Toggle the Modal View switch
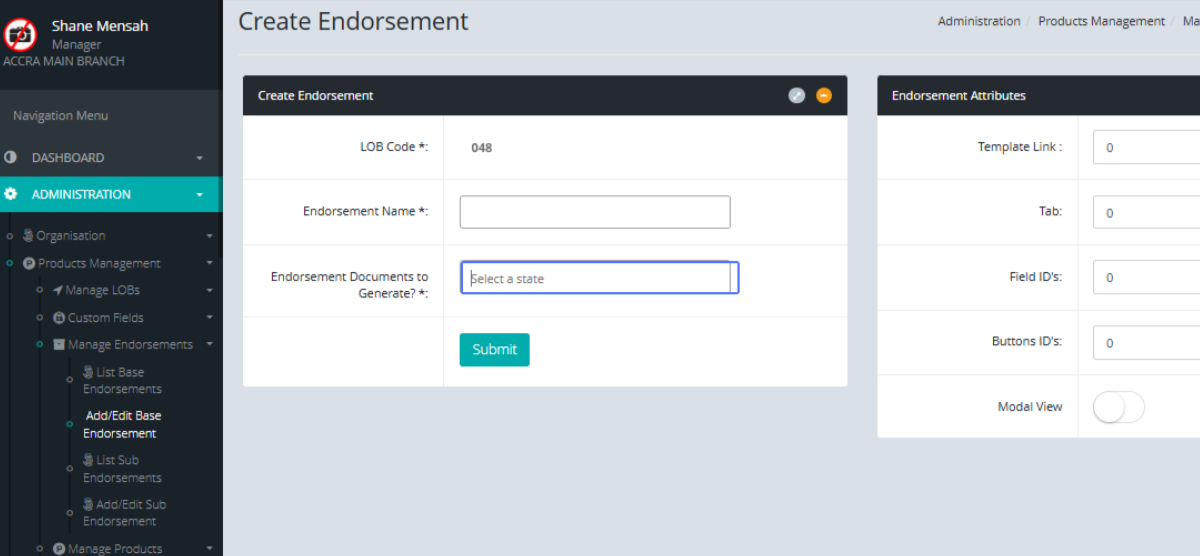Screen dimensions: 1200x556 (x=1118, y=407)
